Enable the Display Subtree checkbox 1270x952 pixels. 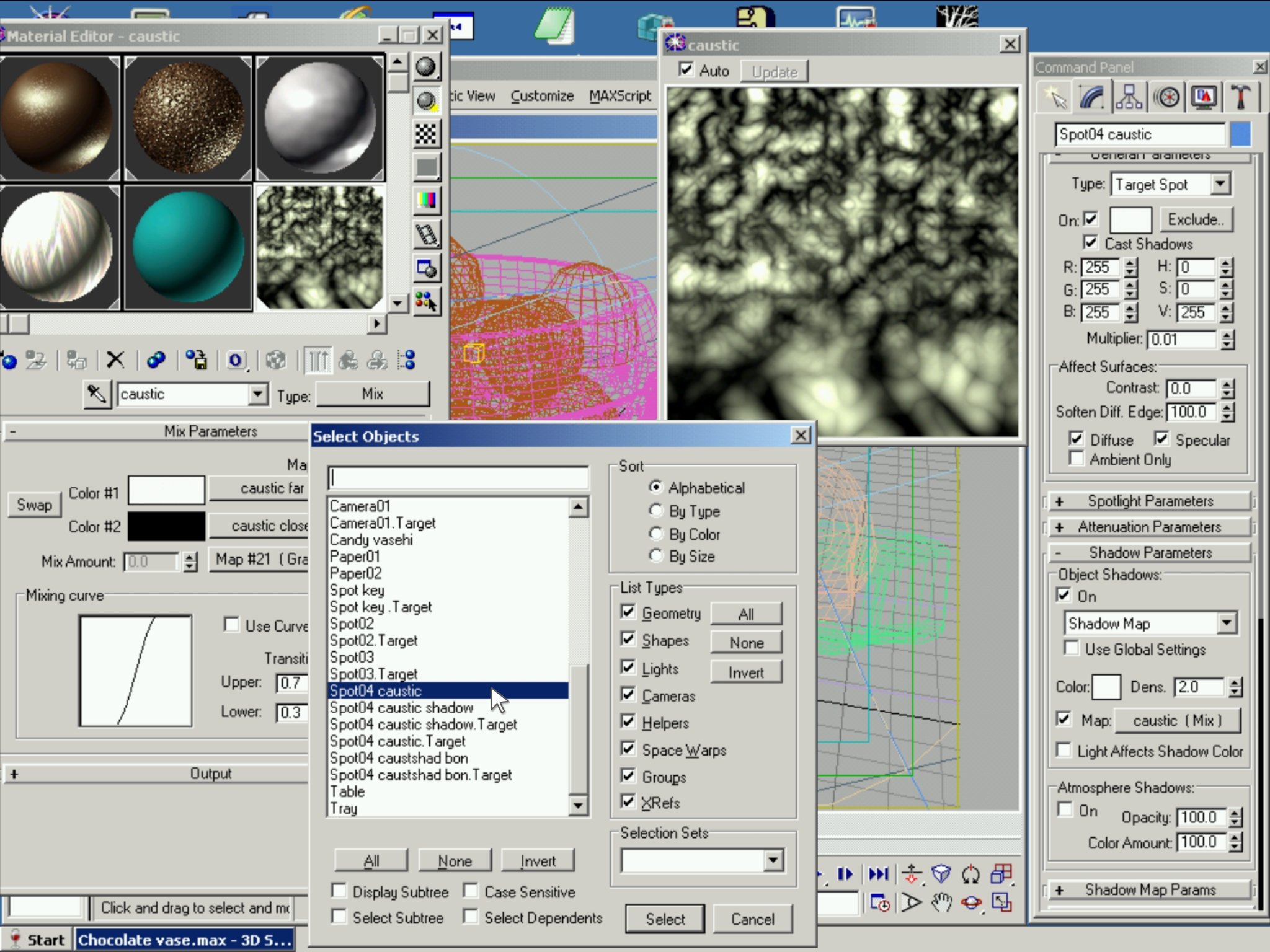pyautogui.click(x=339, y=891)
